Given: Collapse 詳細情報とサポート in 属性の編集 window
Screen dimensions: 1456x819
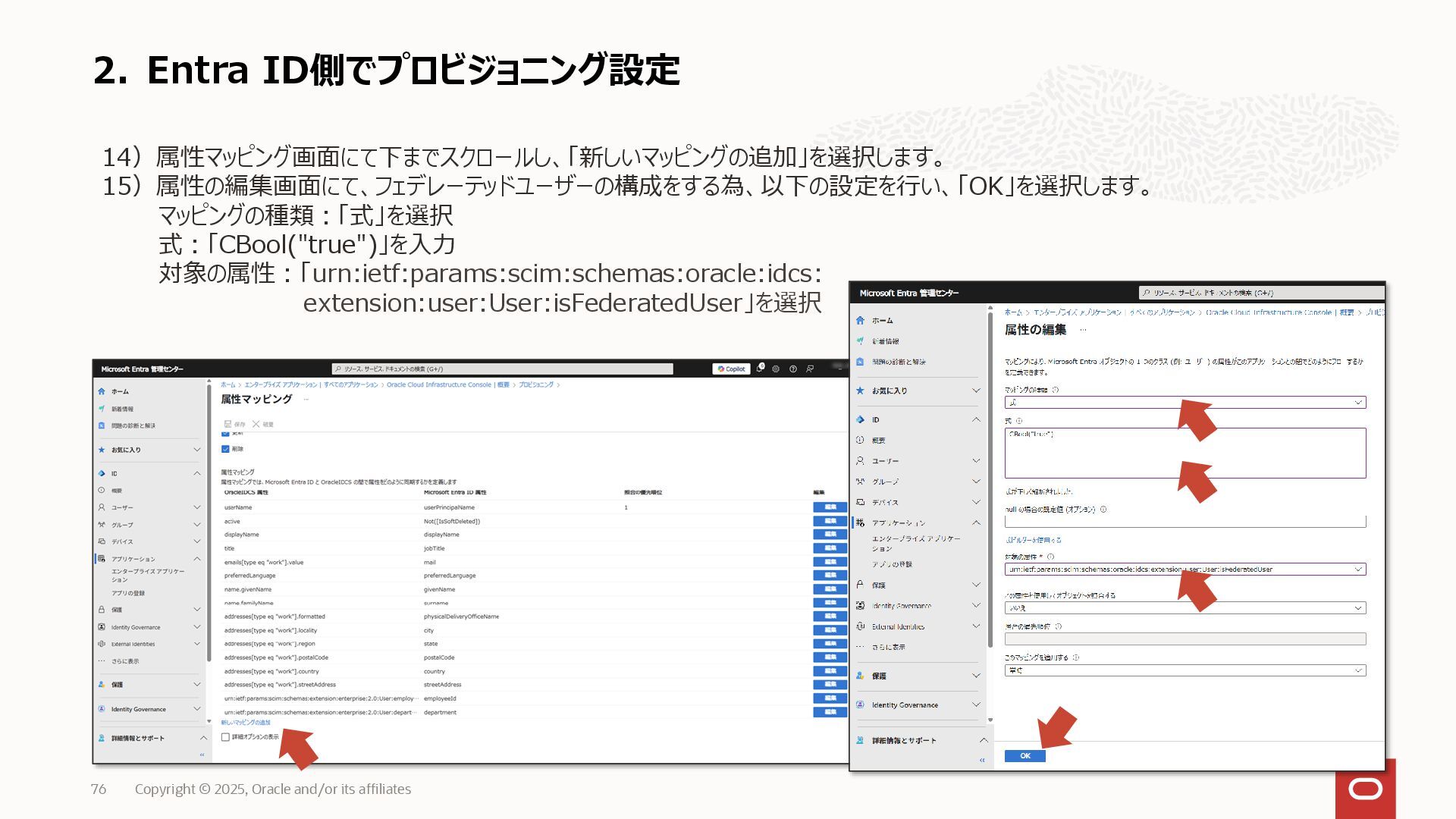Looking at the screenshot, I should pyautogui.click(x=984, y=740).
